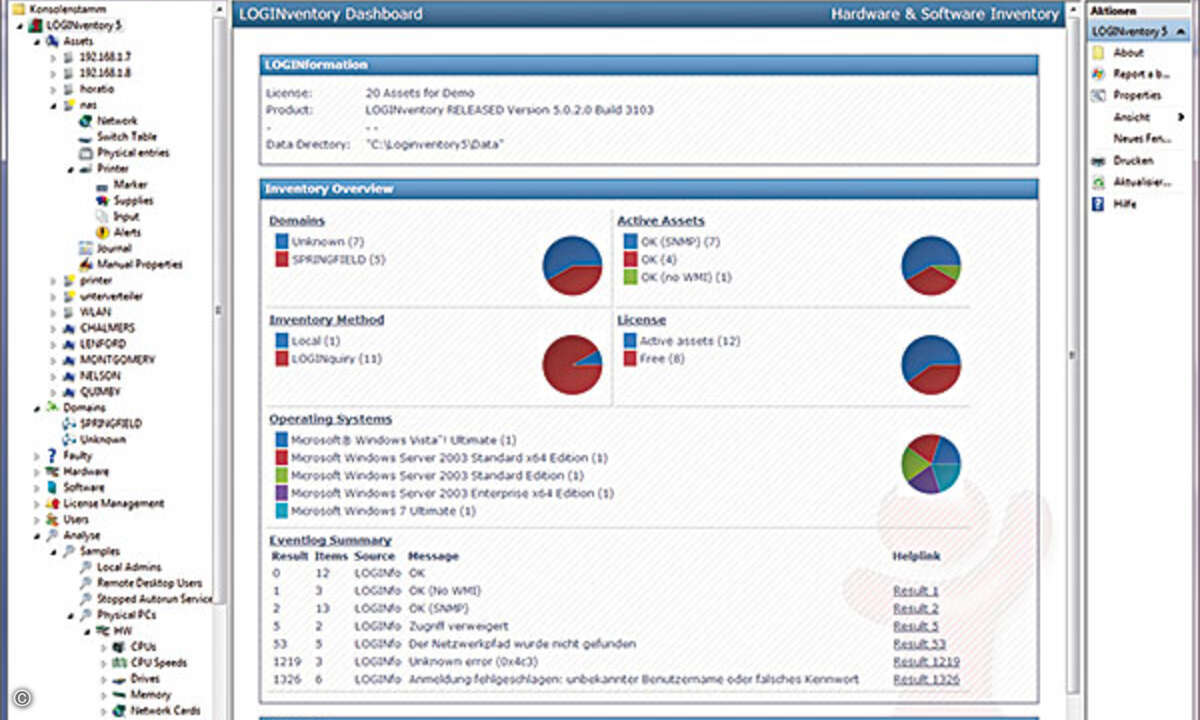Image resolution: width=1200 pixels, height=720 pixels.
Task: Open the Inventory Method link
Action: 326,320
